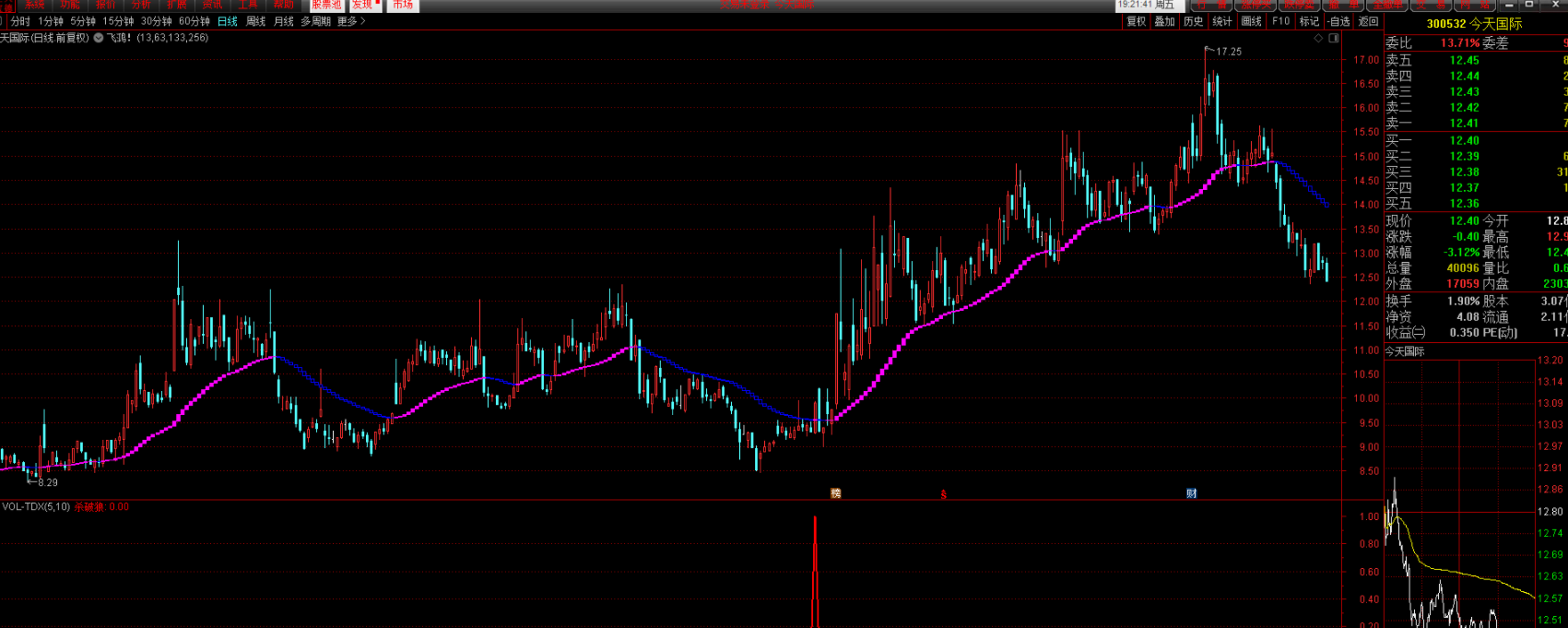Viewport: 1568px width, 628px height.
Task: Click the 统计 toolbar button
Action: (x=1222, y=21)
